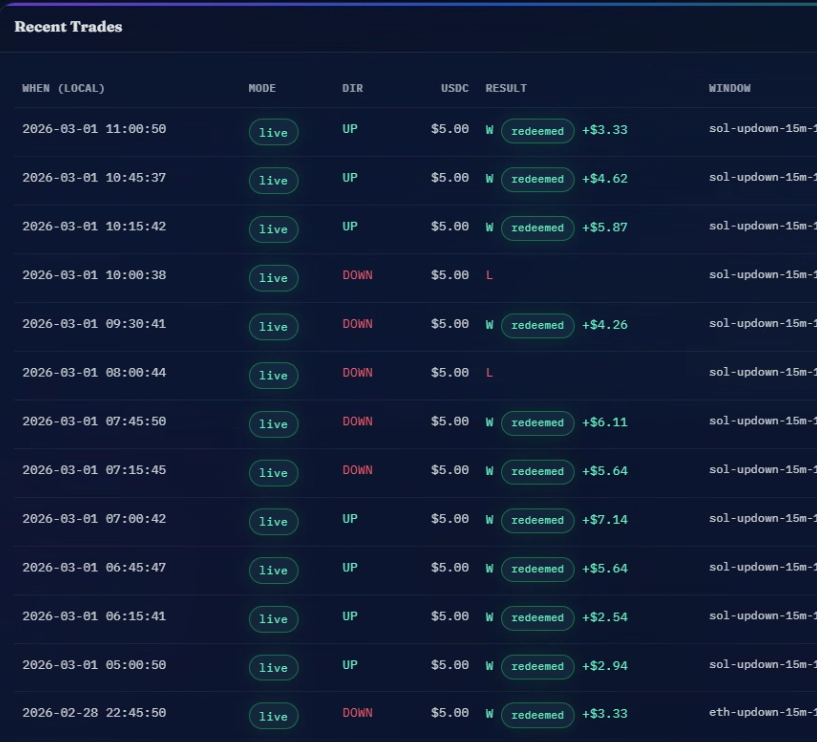Click the live badge for 05:00:50 trade

(x=274, y=667)
